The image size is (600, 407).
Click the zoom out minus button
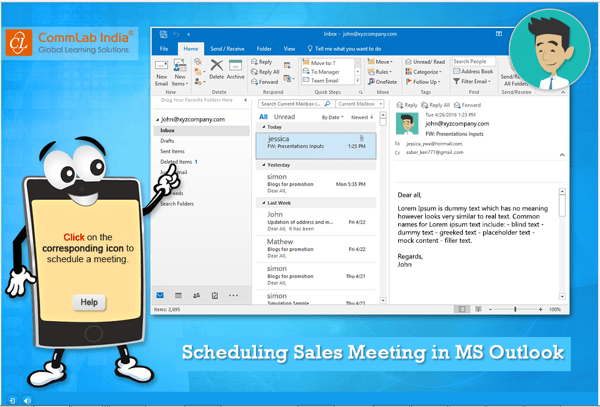click(x=490, y=309)
